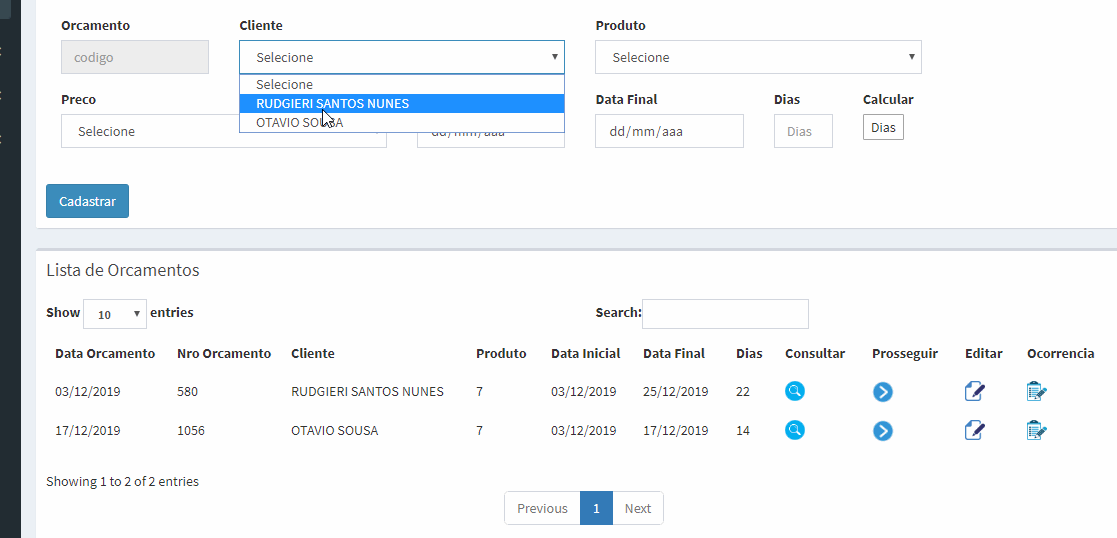Go to Previous page
Image resolution: width=1117 pixels, height=538 pixels.
(x=542, y=508)
